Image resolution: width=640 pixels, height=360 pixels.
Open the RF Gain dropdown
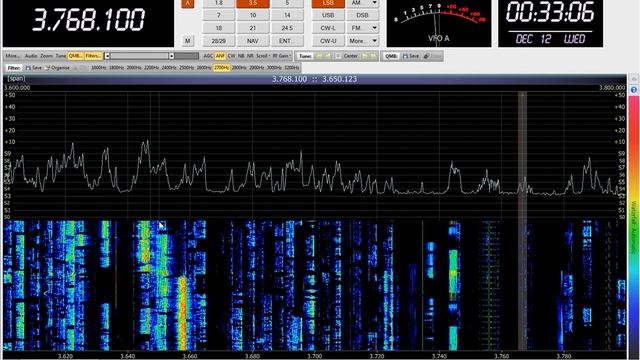282,56
